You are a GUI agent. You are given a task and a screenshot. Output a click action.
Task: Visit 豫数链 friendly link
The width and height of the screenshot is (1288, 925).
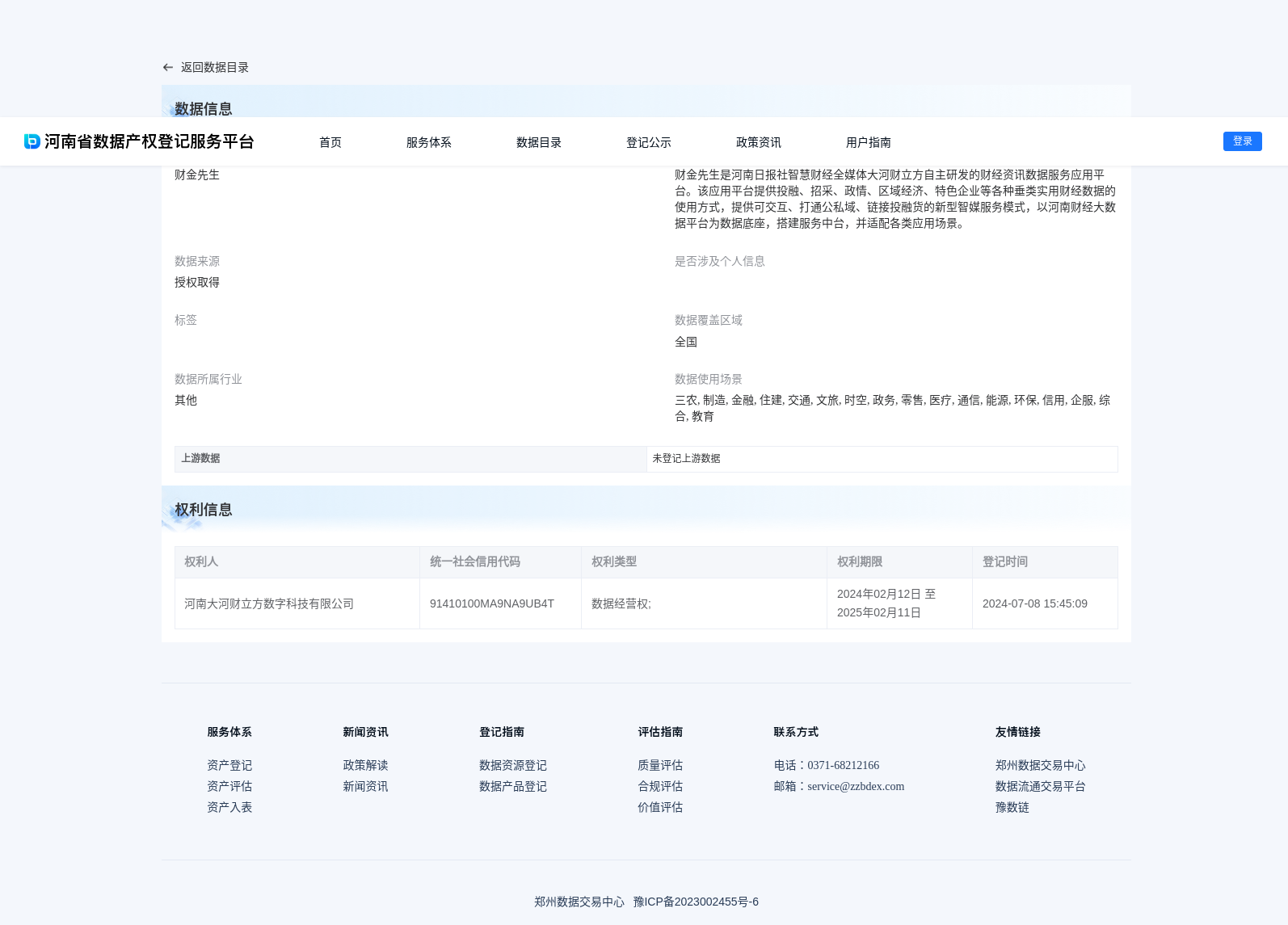coord(1012,807)
